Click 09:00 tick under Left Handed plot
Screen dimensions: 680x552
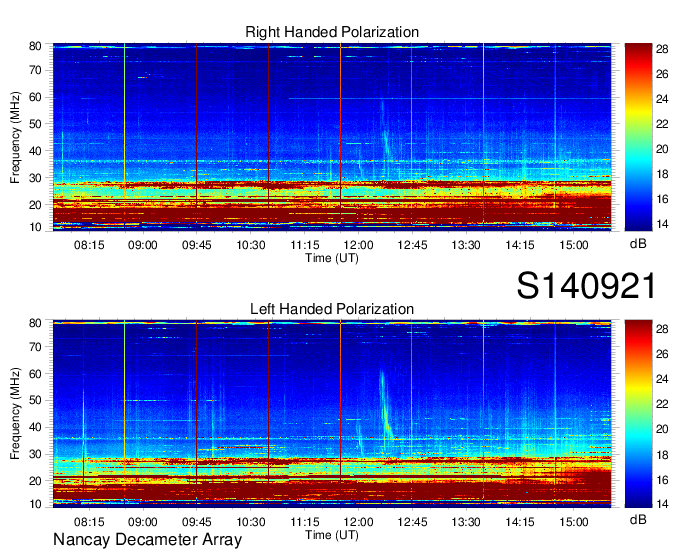(143, 522)
